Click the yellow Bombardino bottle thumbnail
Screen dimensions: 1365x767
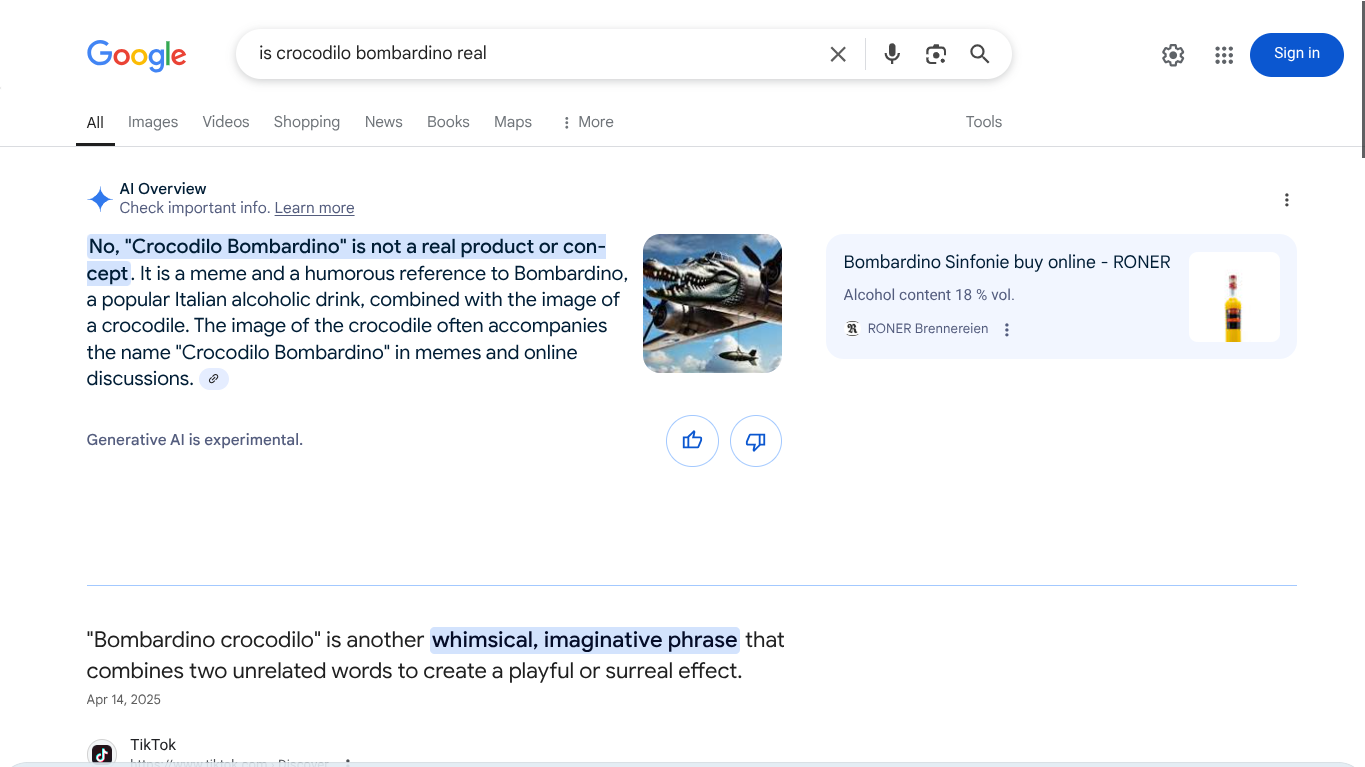point(1234,297)
